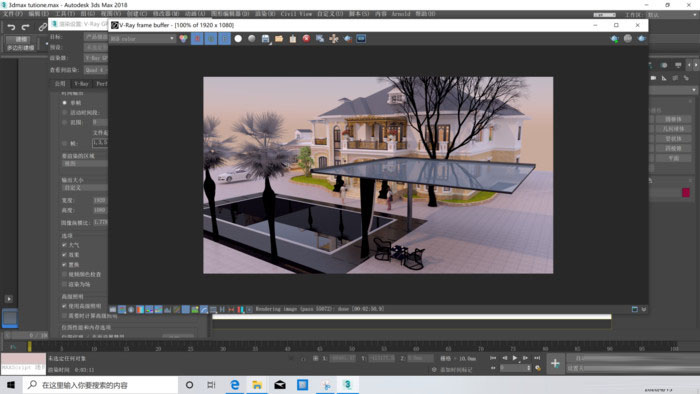Toggle 置换 displacement checkbox
The width and height of the screenshot is (700, 394).
pos(64,265)
